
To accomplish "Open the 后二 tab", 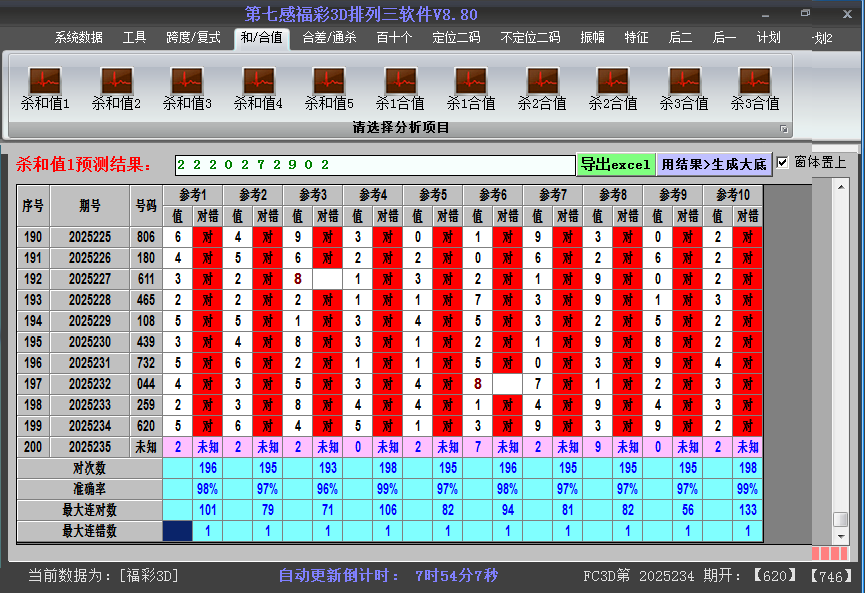I will 680,38.
